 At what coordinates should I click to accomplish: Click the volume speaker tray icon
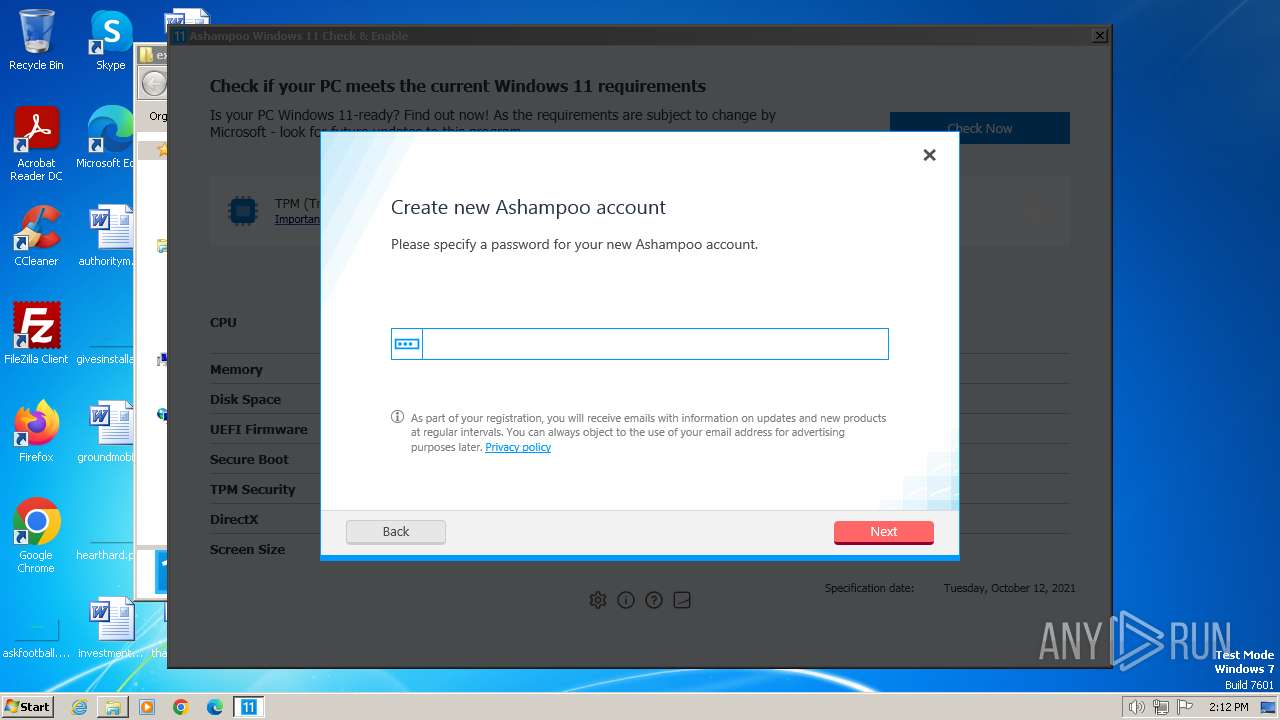[1136, 707]
